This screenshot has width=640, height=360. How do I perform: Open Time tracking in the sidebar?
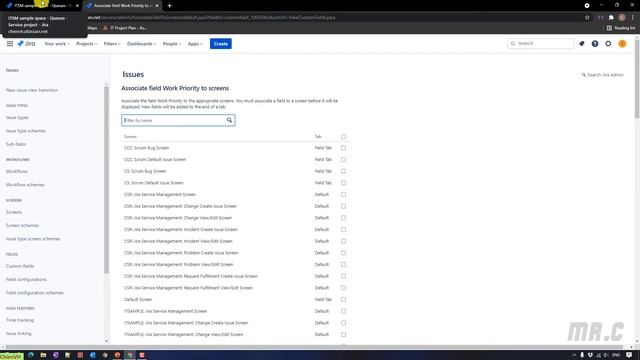click(x=20, y=320)
